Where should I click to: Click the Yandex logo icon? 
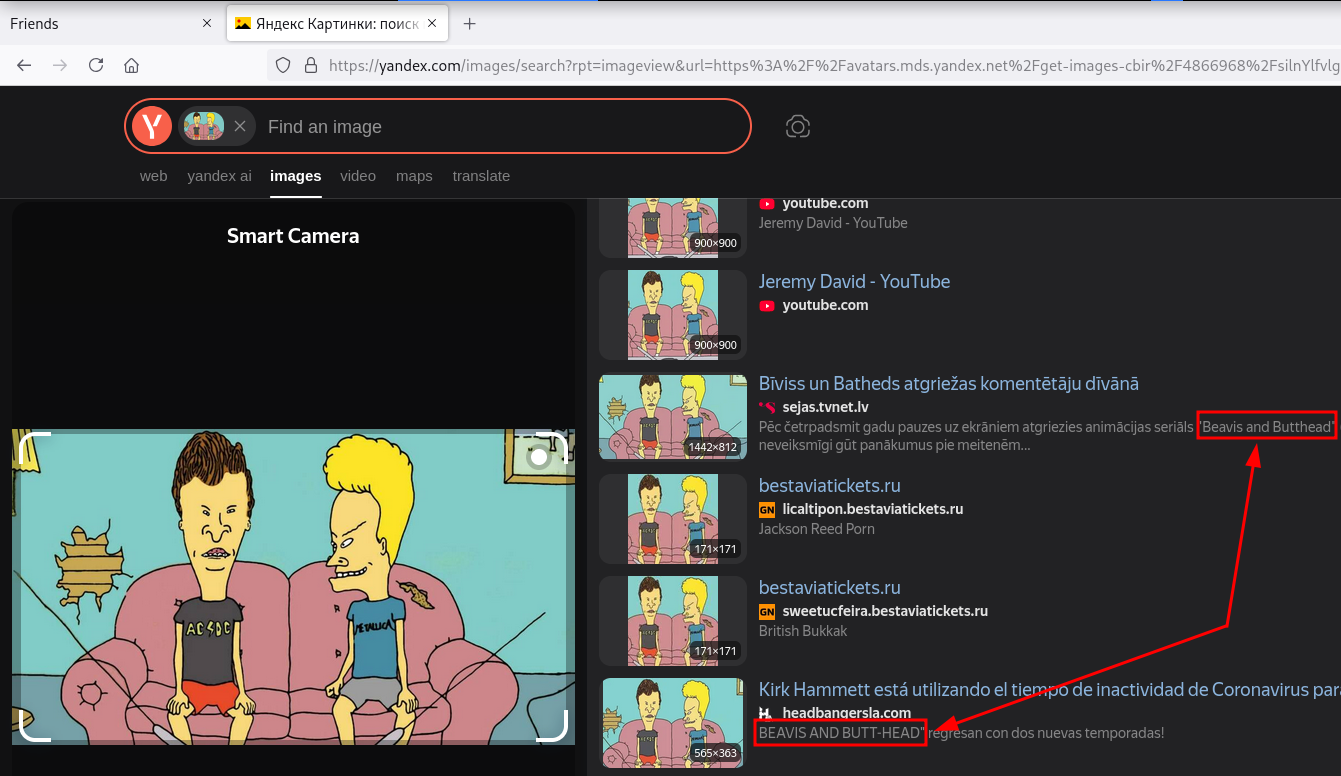pos(153,126)
